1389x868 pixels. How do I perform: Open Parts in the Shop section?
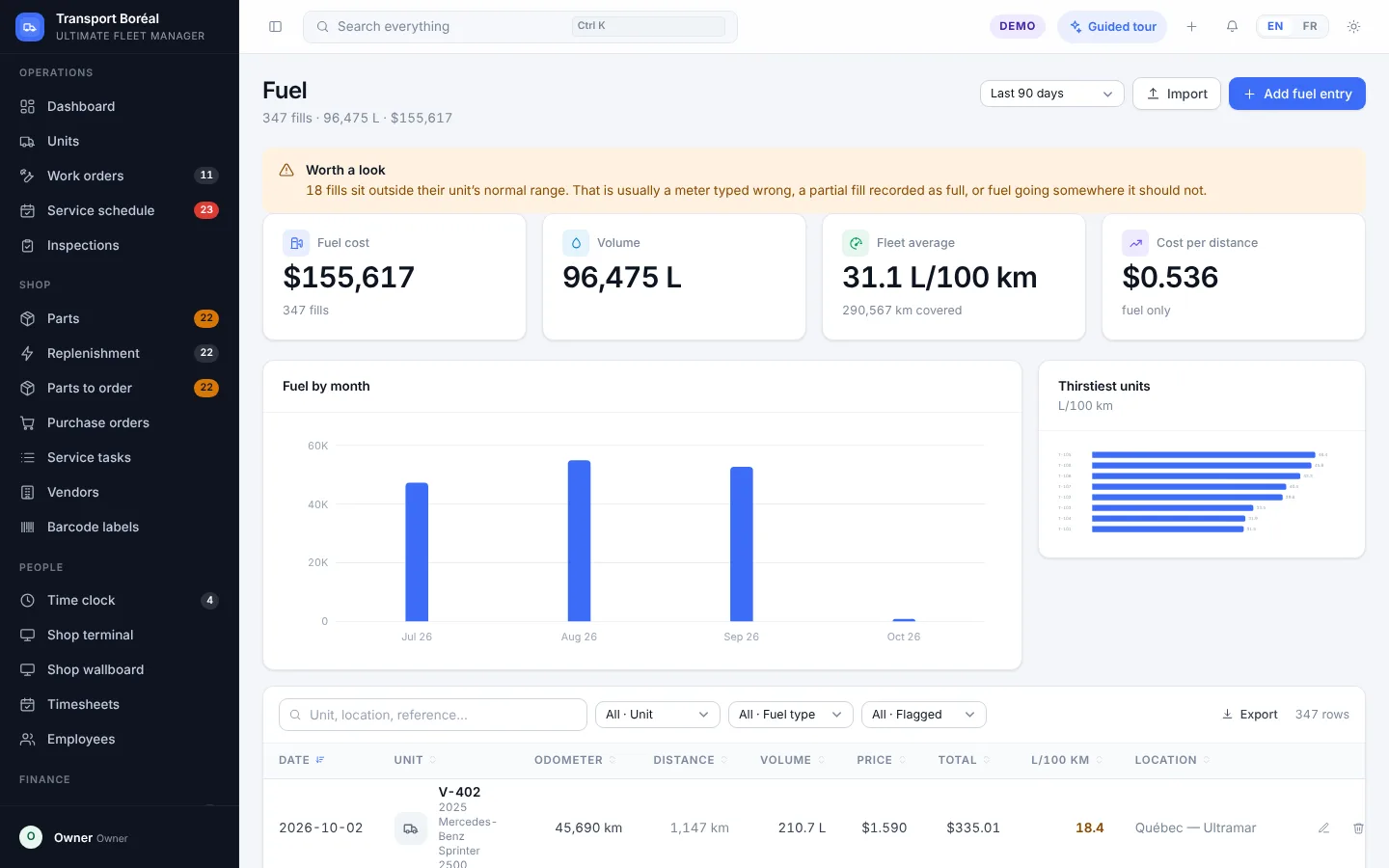pyautogui.click(x=119, y=318)
